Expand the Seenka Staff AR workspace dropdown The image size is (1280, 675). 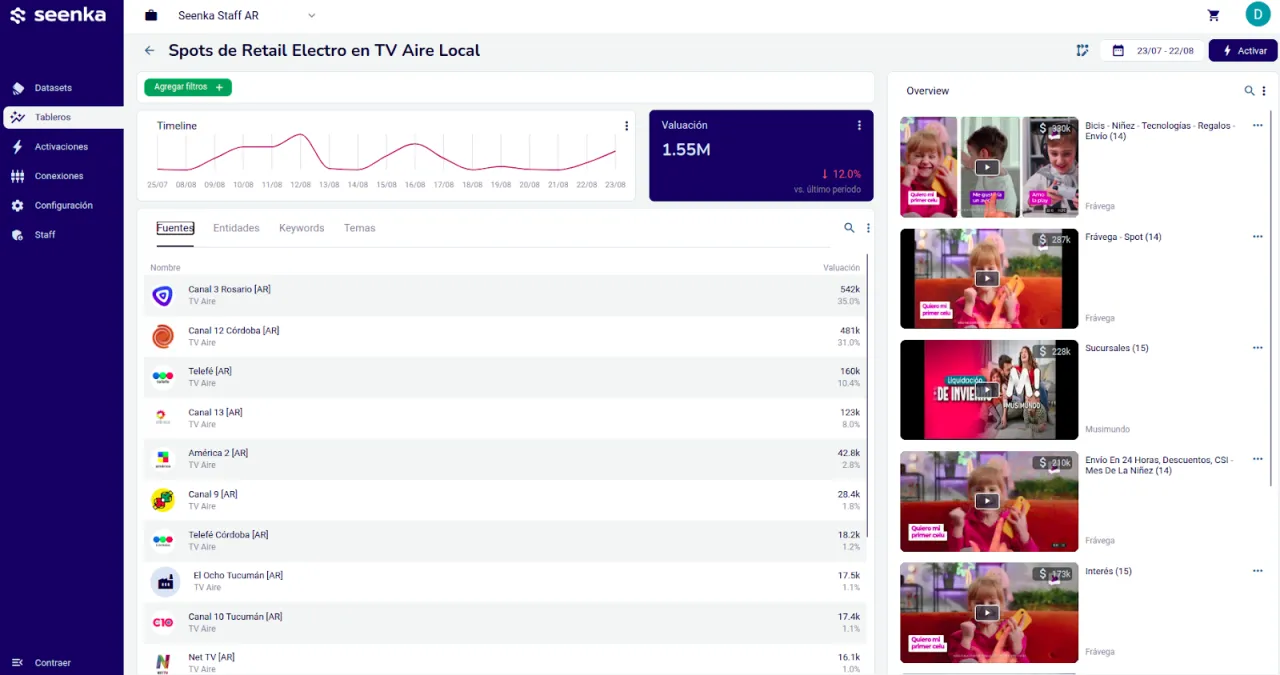pos(245,15)
